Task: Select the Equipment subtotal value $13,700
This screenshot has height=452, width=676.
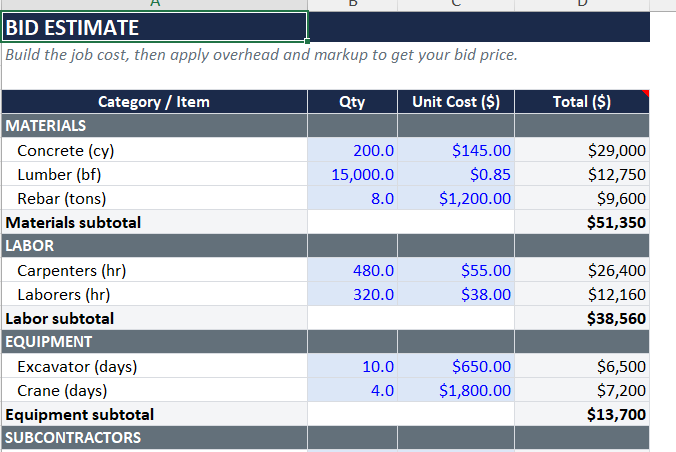Action: click(582, 414)
